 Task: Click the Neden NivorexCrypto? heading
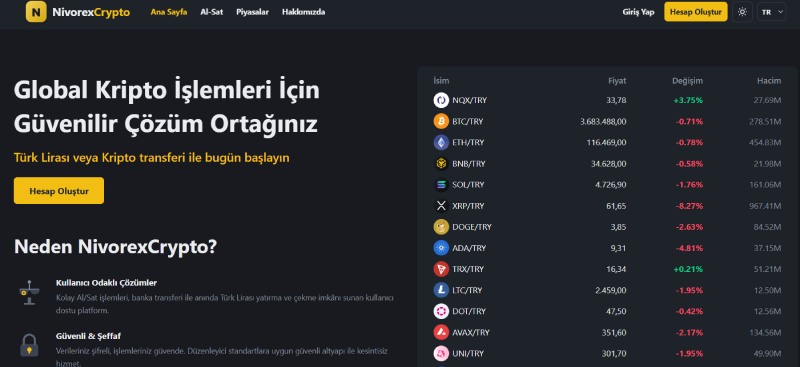(115, 247)
